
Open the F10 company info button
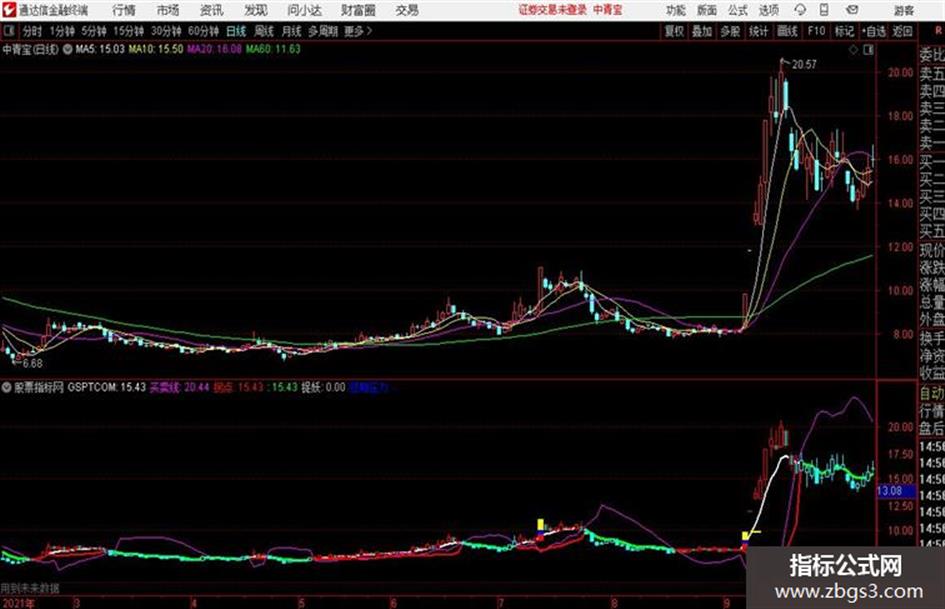coord(816,31)
